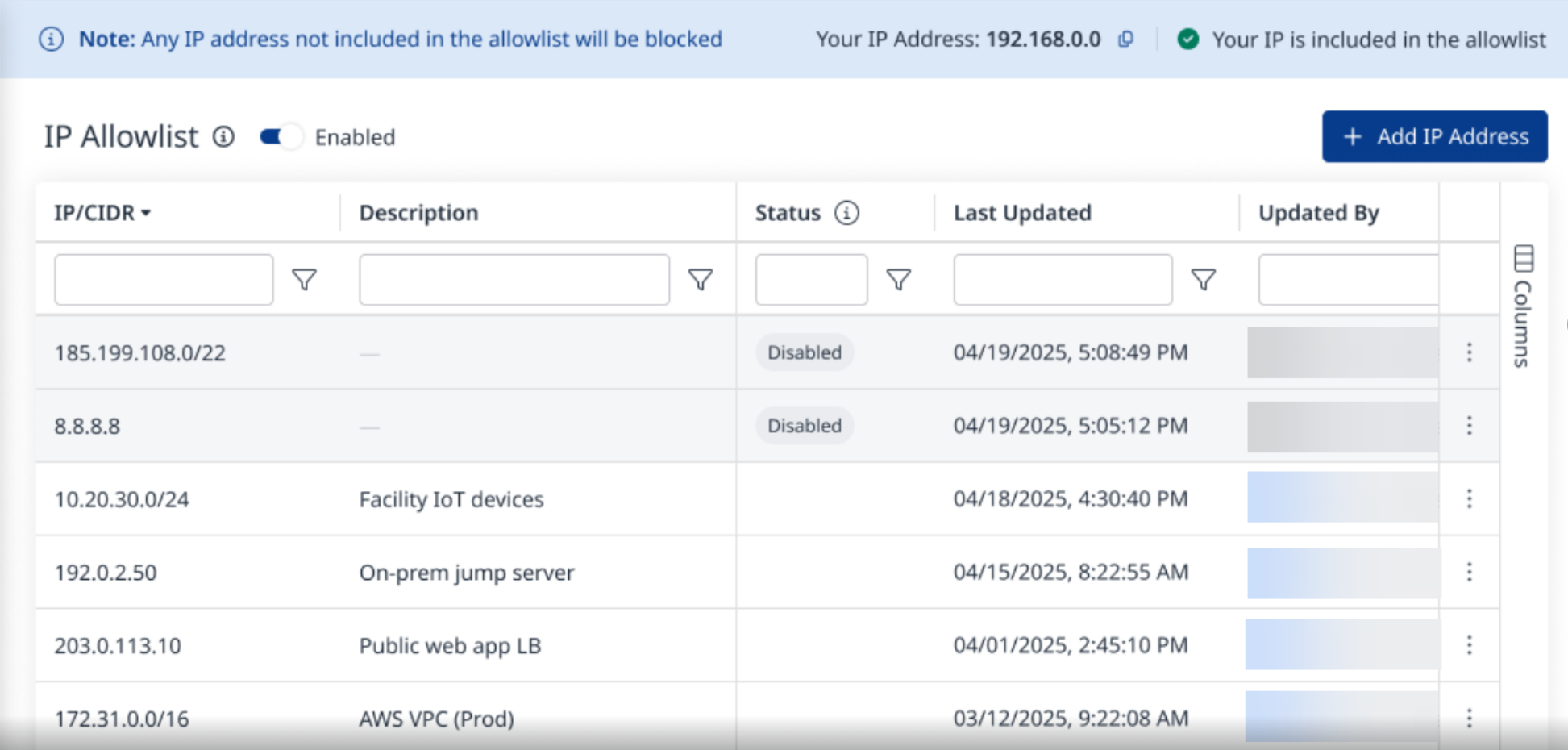Open the Columns side panel
Image resolution: width=1568 pixels, height=750 pixels.
[x=1523, y=306]
